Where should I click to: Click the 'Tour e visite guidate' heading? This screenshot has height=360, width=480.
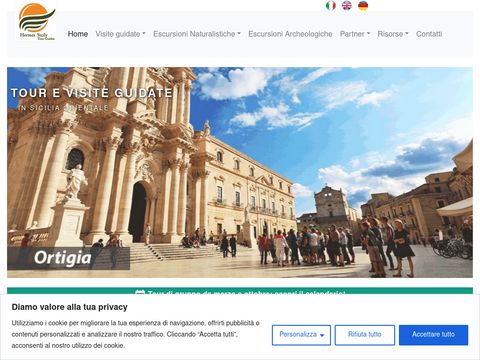pos(92,93)
